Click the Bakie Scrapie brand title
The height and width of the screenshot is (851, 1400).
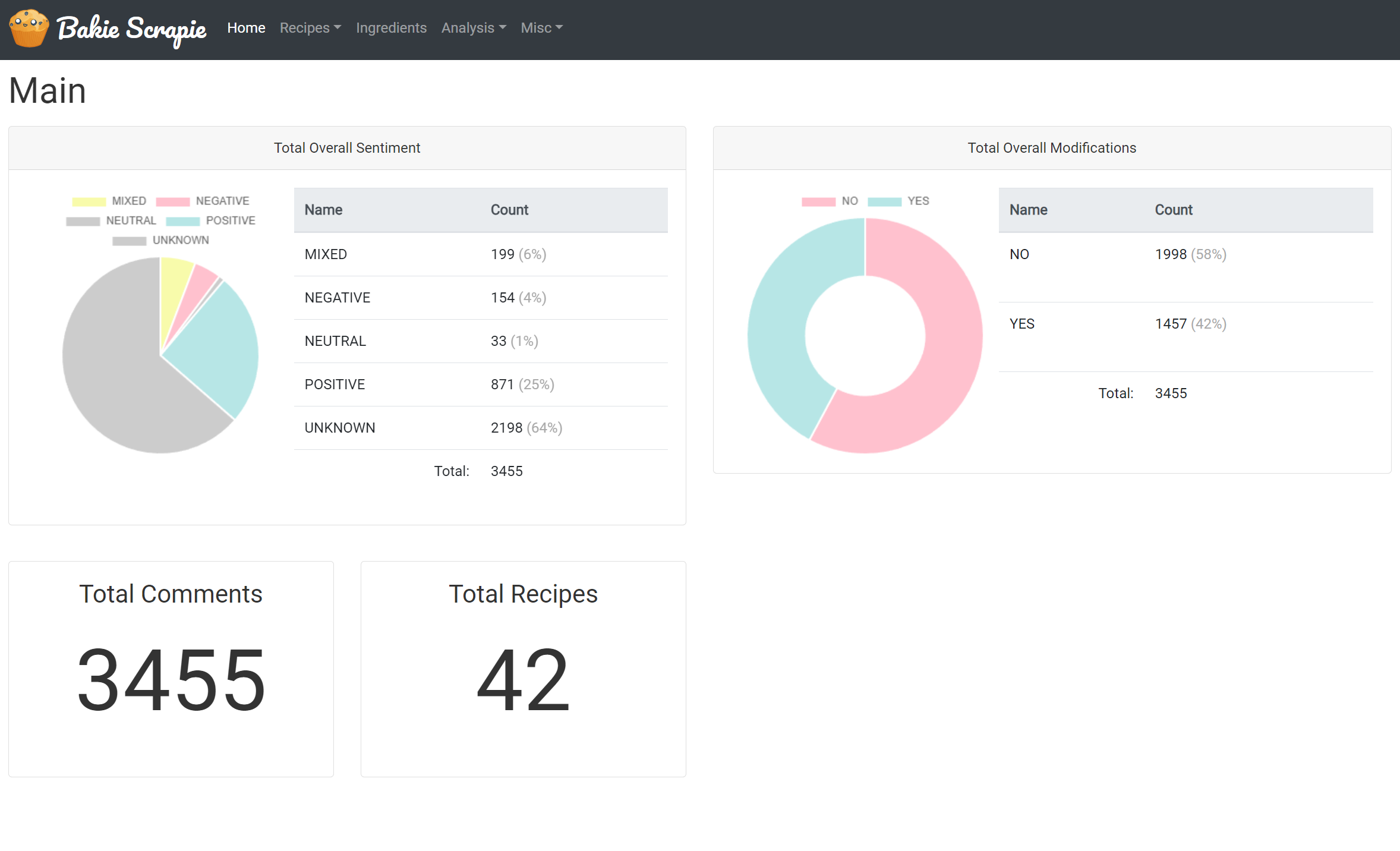131,29
